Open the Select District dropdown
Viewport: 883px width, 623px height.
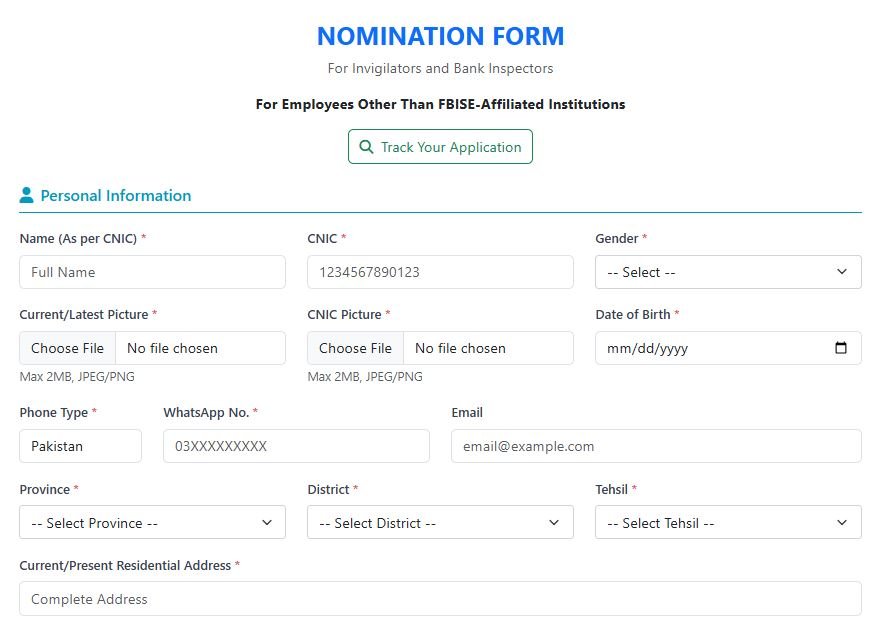[x=440, y=522]
